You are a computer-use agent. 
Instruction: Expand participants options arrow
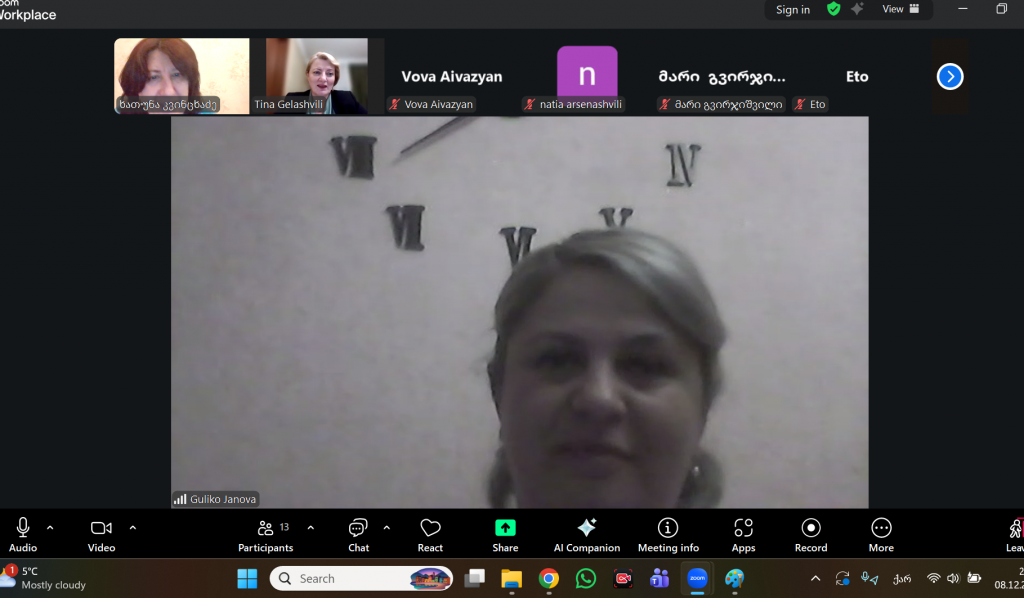pyautogui.click(x=311, y=528)
